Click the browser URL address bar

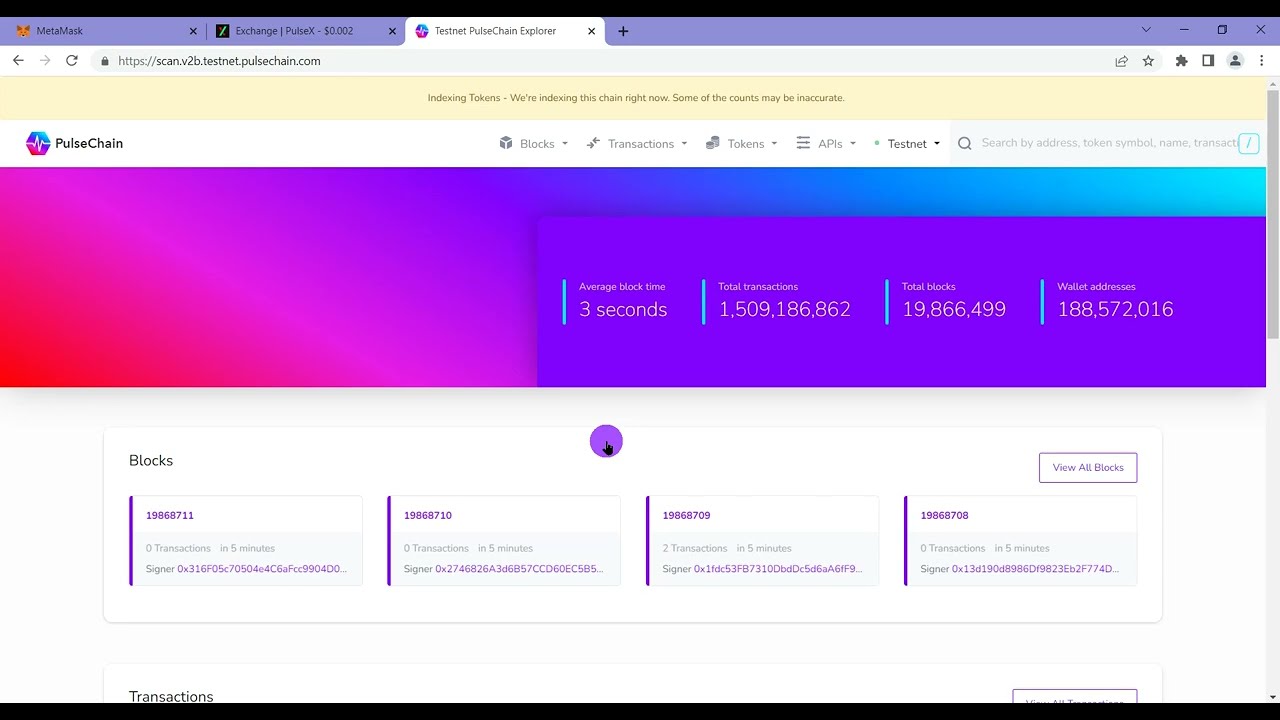pyautogui.click(x=600, y=61)
